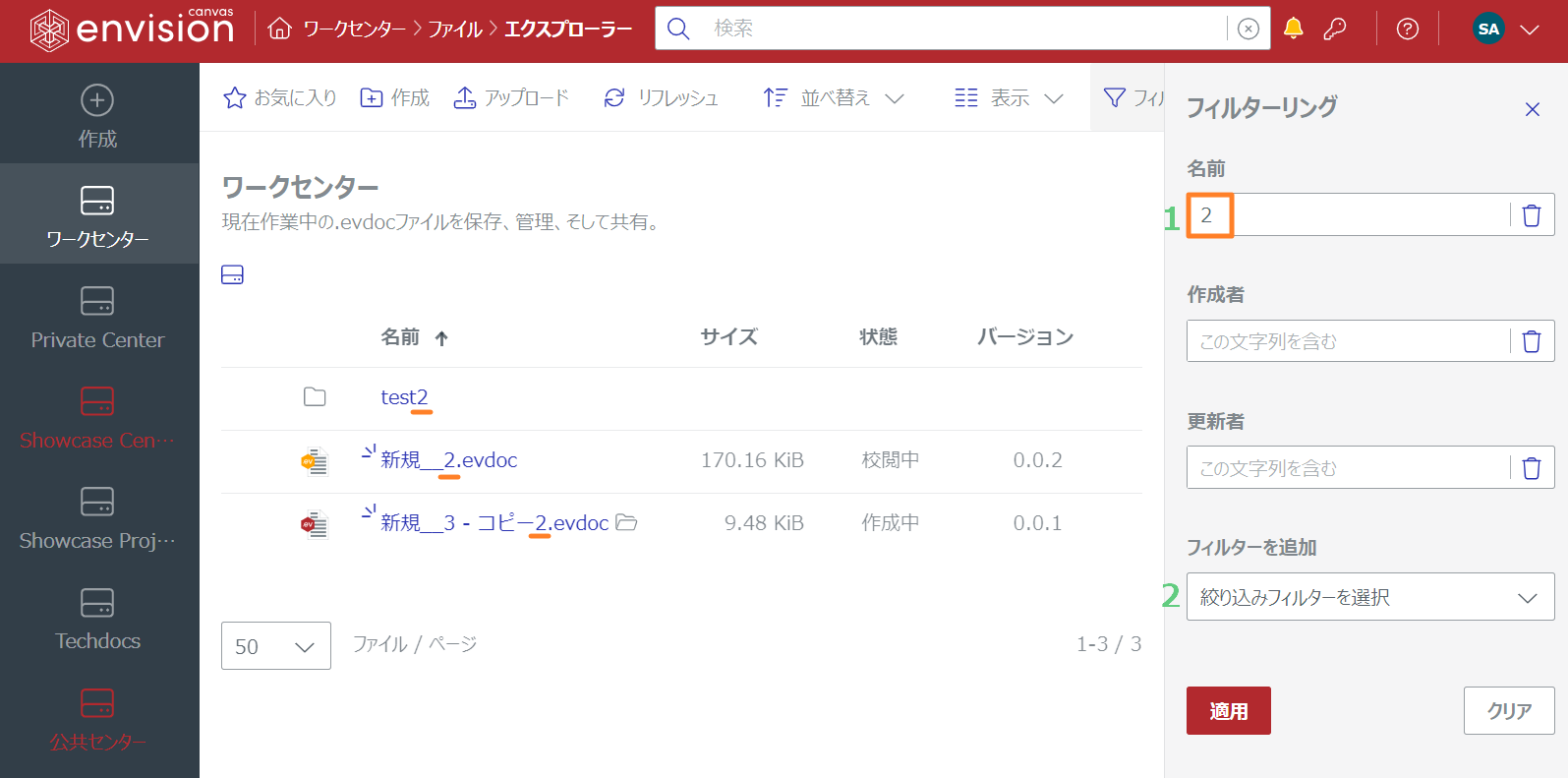Click the サイズ column header
Screen dimensions: 1568x778
point(728,337)
